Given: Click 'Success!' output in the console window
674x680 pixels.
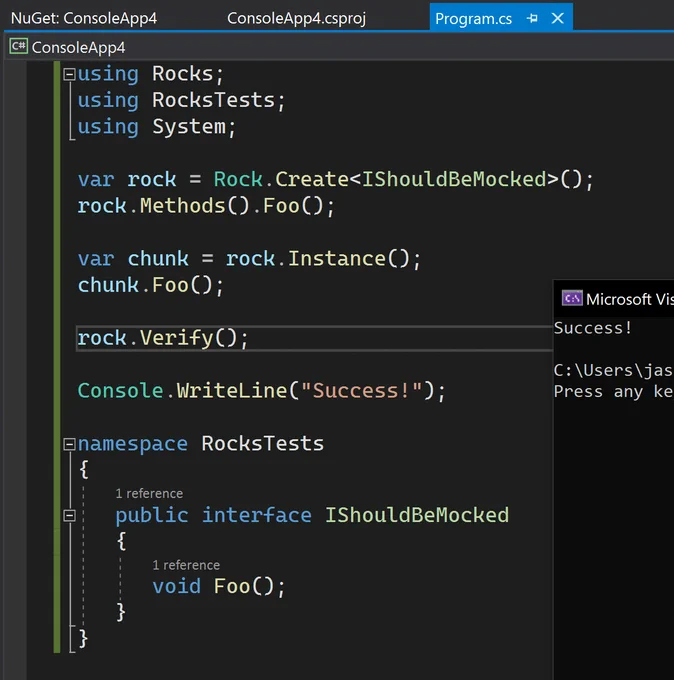Looking at the screenshot, I should [x=593, y=328].
